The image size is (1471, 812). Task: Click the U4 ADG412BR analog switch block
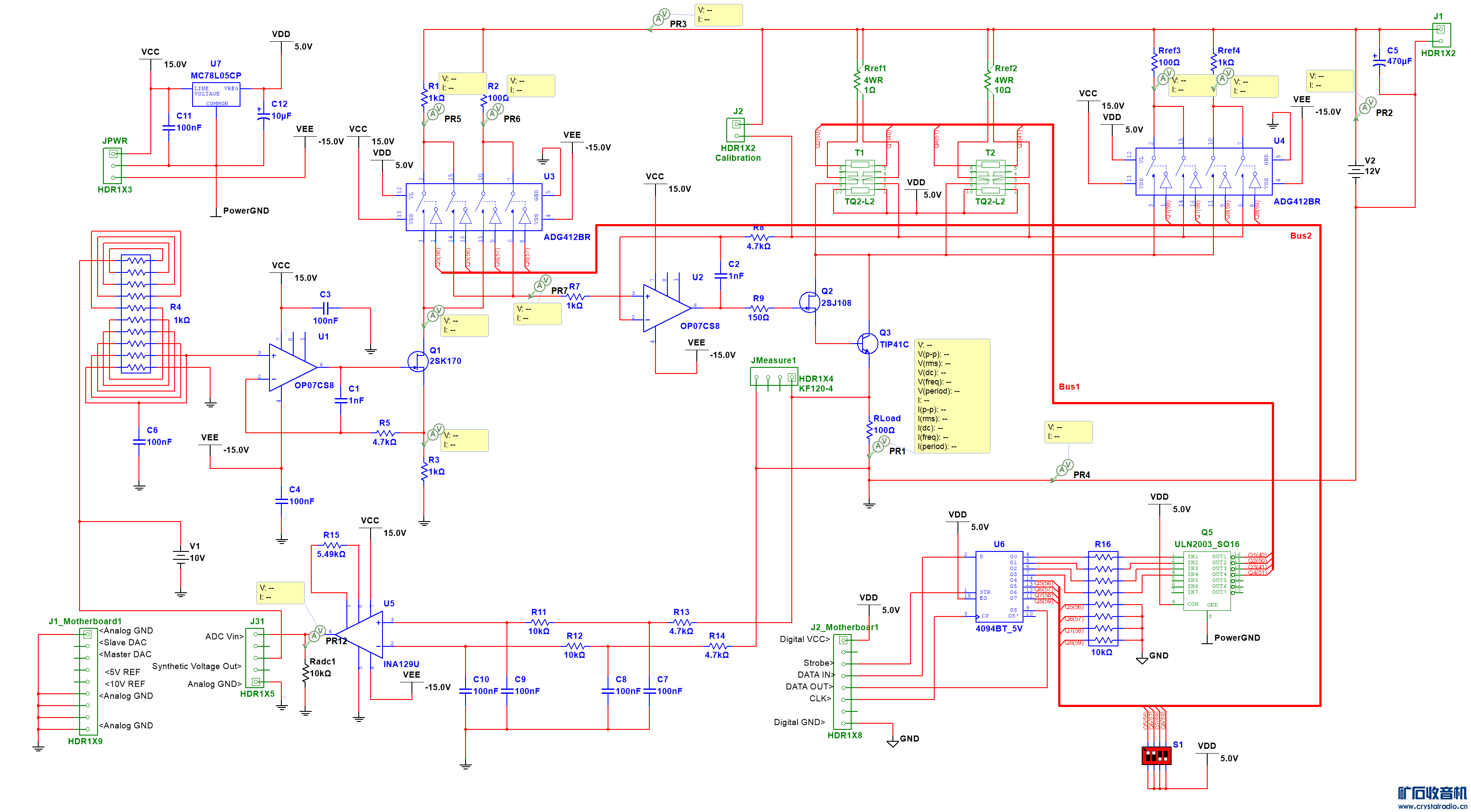click(x=1204, y=172)
